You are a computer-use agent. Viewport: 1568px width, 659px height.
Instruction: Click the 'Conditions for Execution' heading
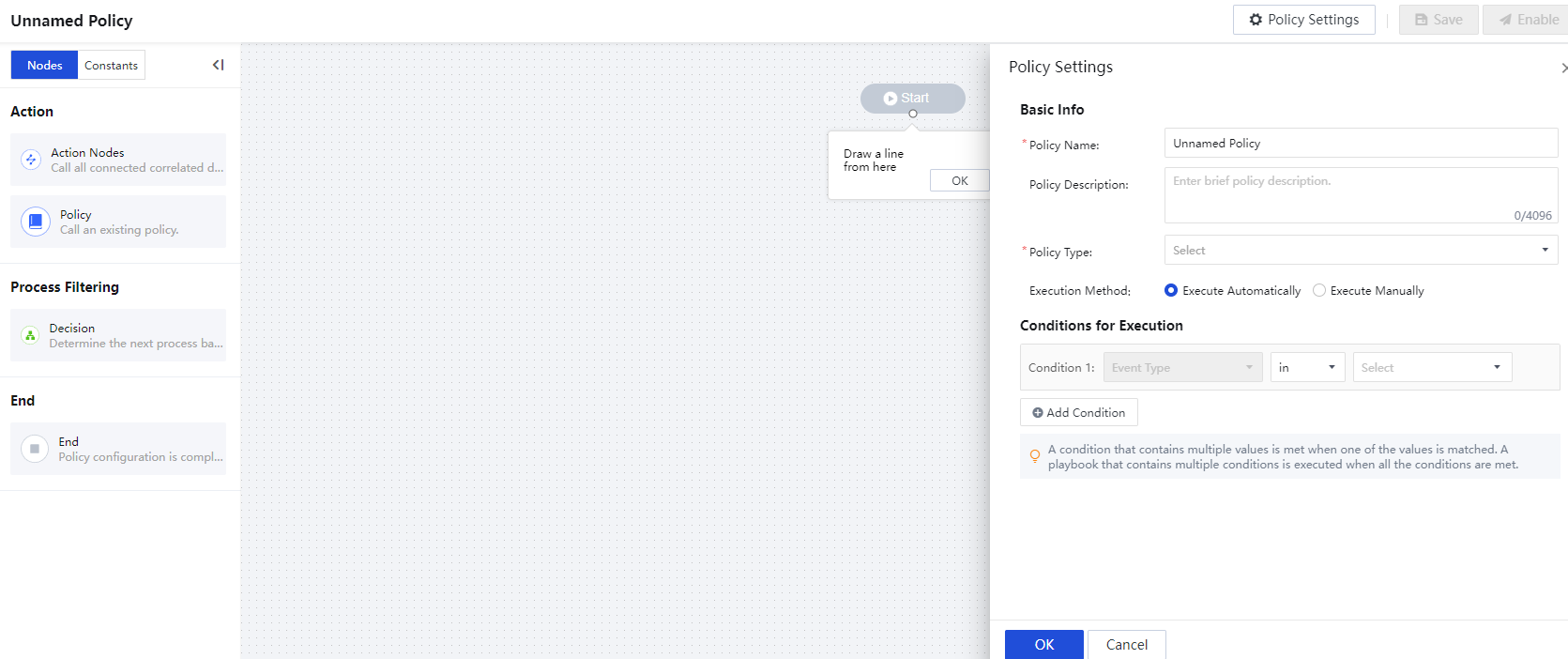pyautogui.click(x=1102, y=326)
